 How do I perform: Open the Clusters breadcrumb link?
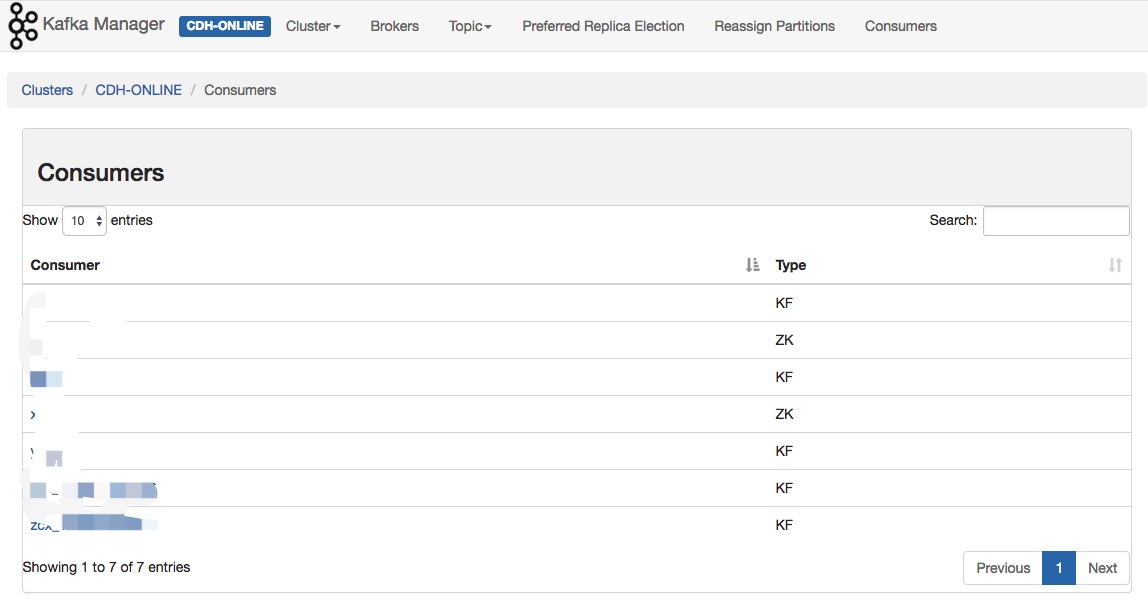(x=47, y=90)
